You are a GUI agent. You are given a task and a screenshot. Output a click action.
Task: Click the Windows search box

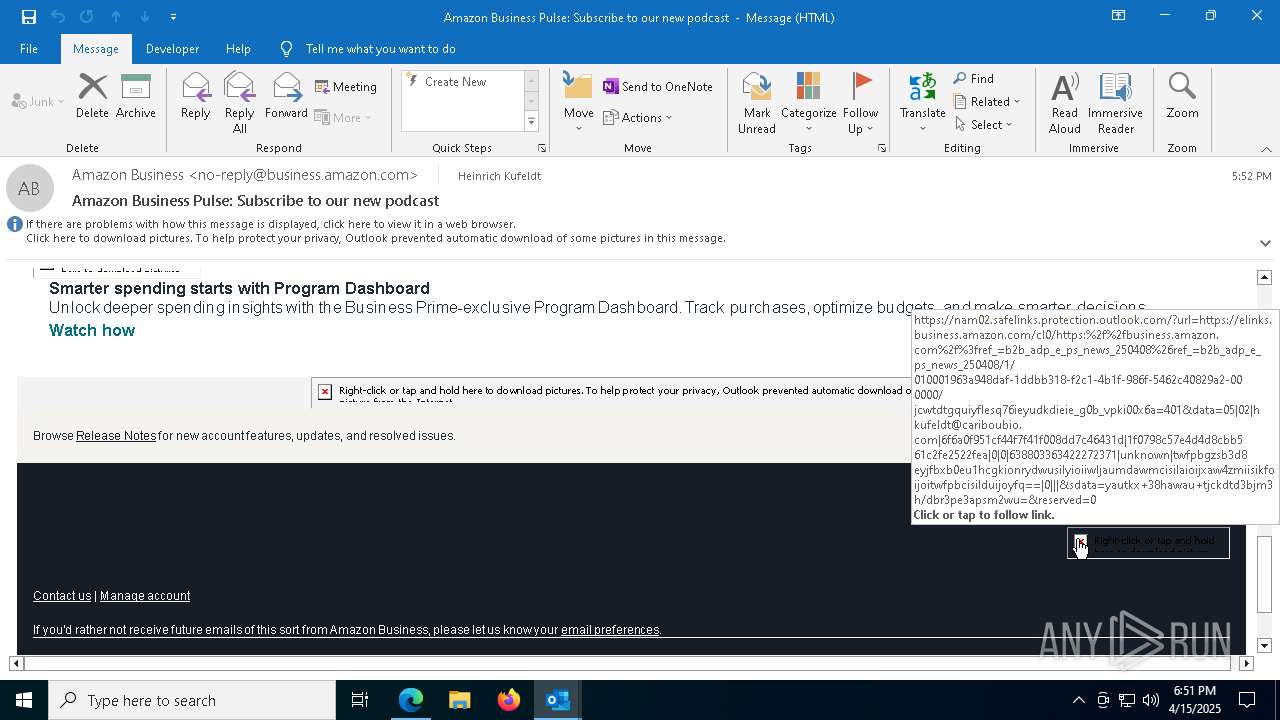click(x=192, y=700)
